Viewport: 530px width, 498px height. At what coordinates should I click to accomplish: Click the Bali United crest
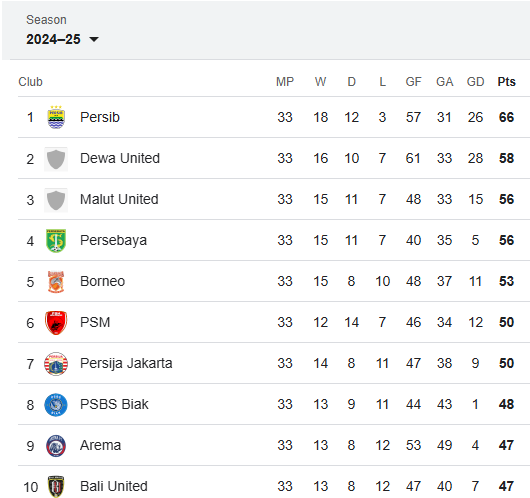click(x=56, y=487)
